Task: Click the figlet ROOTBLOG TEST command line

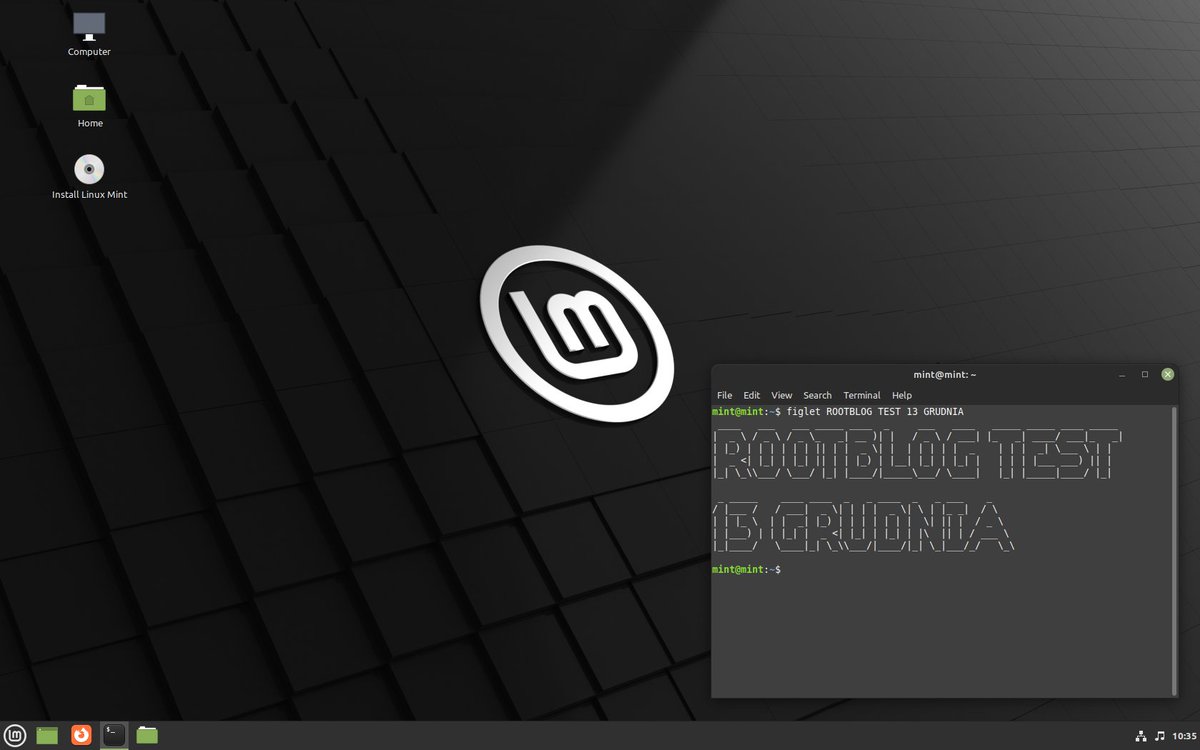Action: (838, 411)
